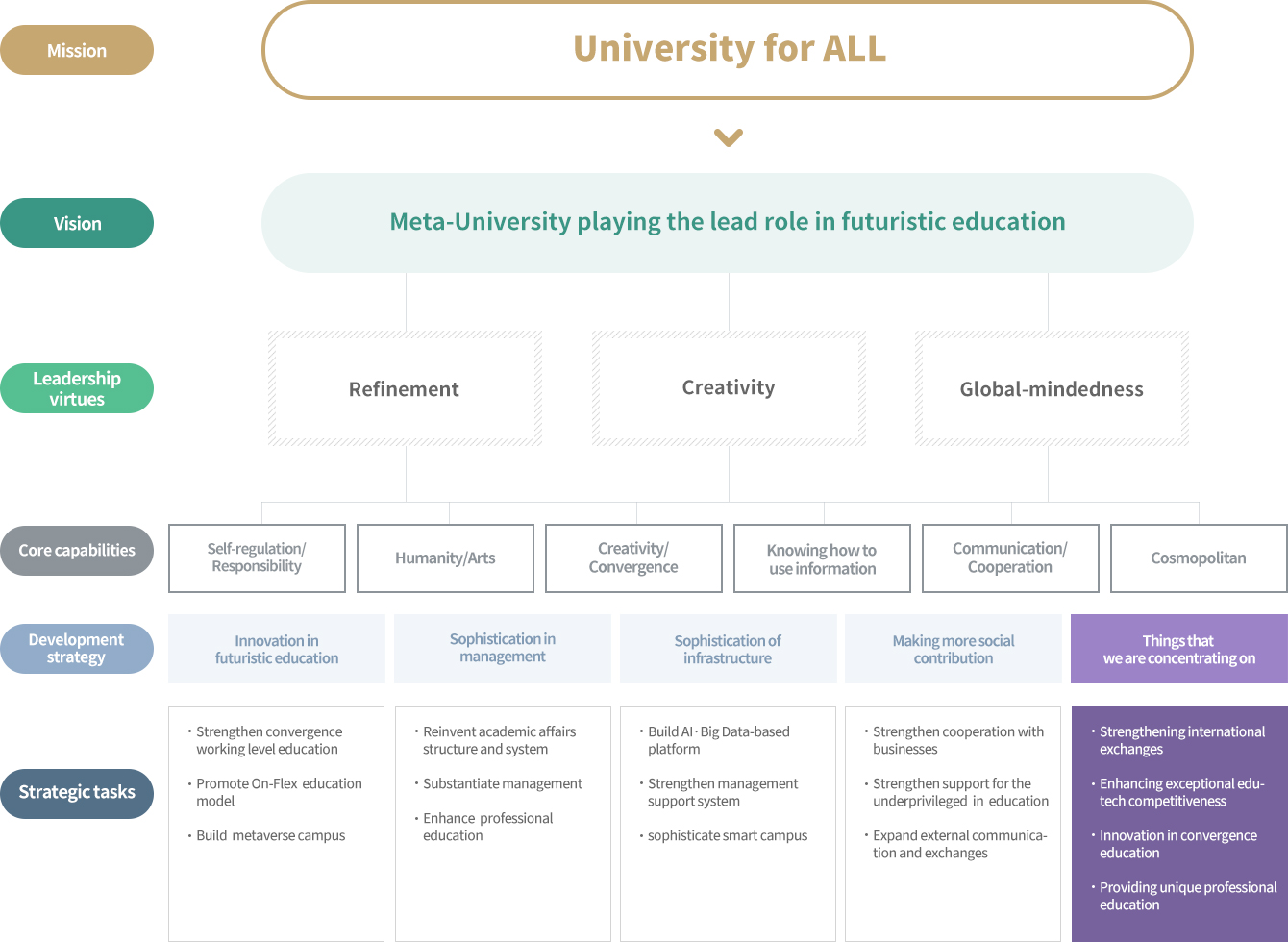
Task: Click the Refinement virtue box
Action: tap(405, 388)
